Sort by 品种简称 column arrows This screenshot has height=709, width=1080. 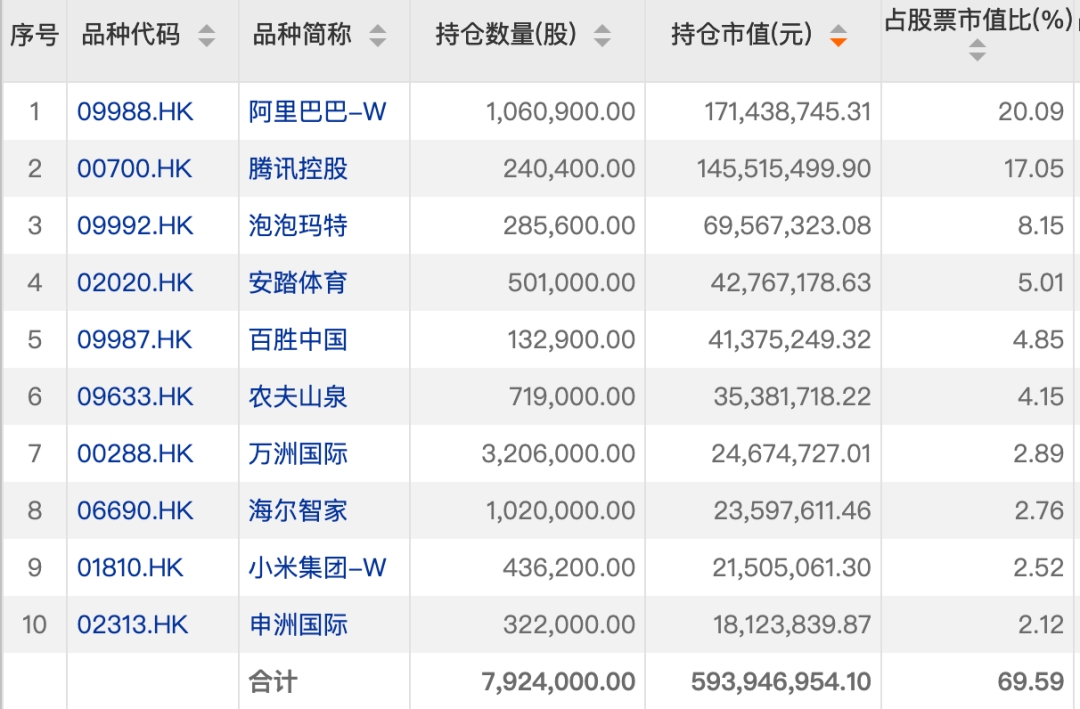click(377, 35)
